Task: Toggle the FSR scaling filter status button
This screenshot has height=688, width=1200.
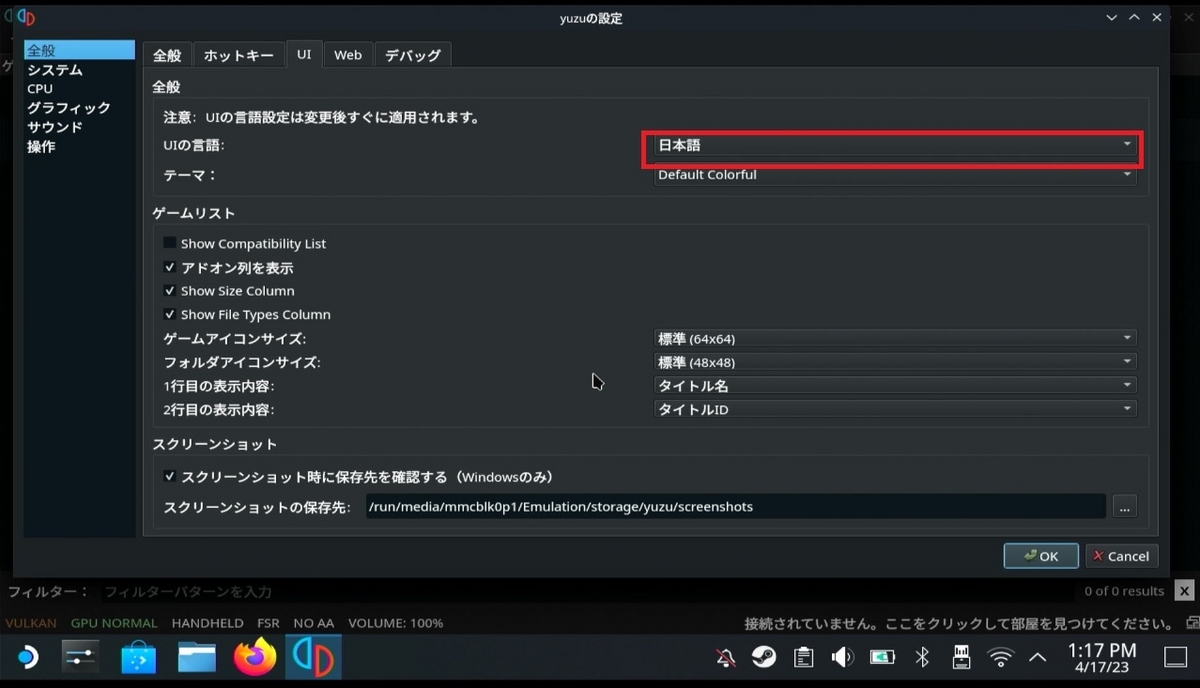Action: 268,623
